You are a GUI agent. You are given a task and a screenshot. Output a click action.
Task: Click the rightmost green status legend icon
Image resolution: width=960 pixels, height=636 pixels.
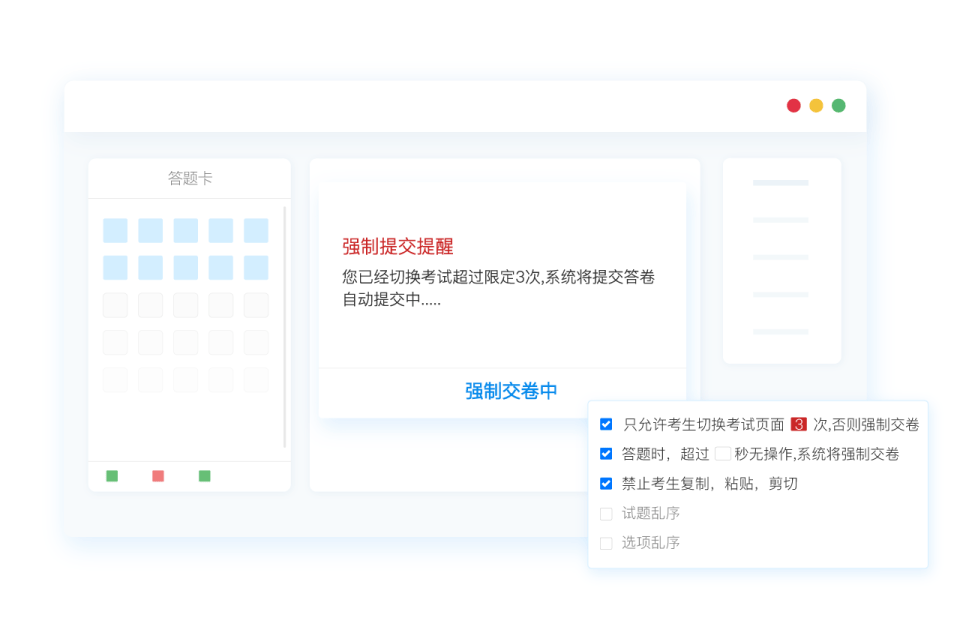tap(204, 477)
